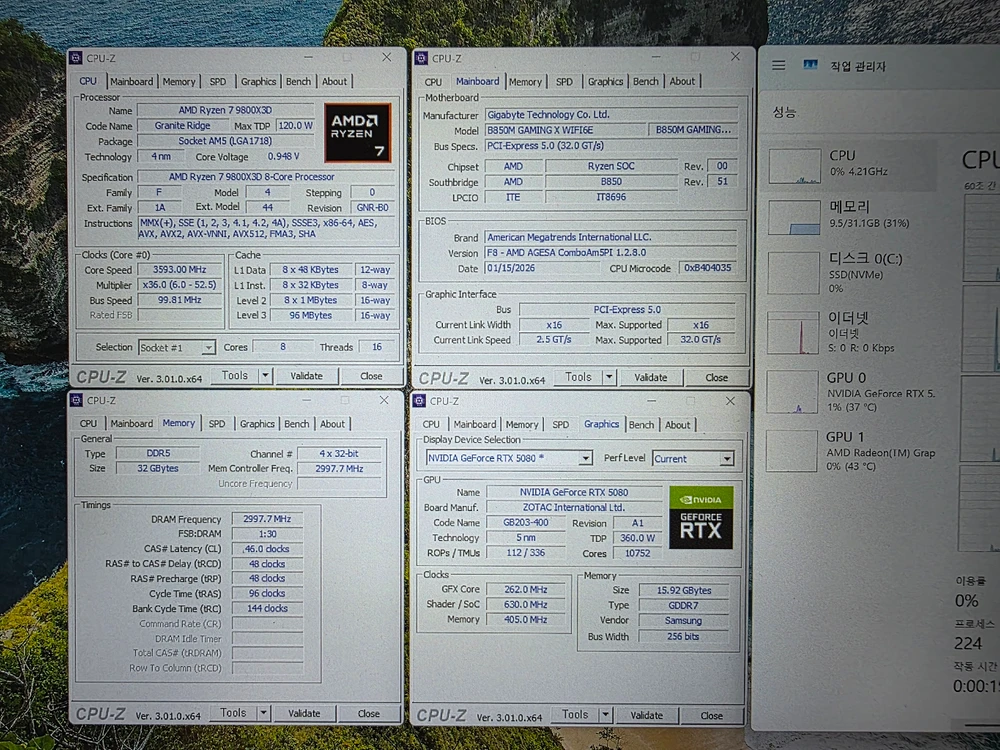Click Close button in the Mainboard window
Image resolution: width=1000 pixels, height=750 pixels.
point(716,378)
